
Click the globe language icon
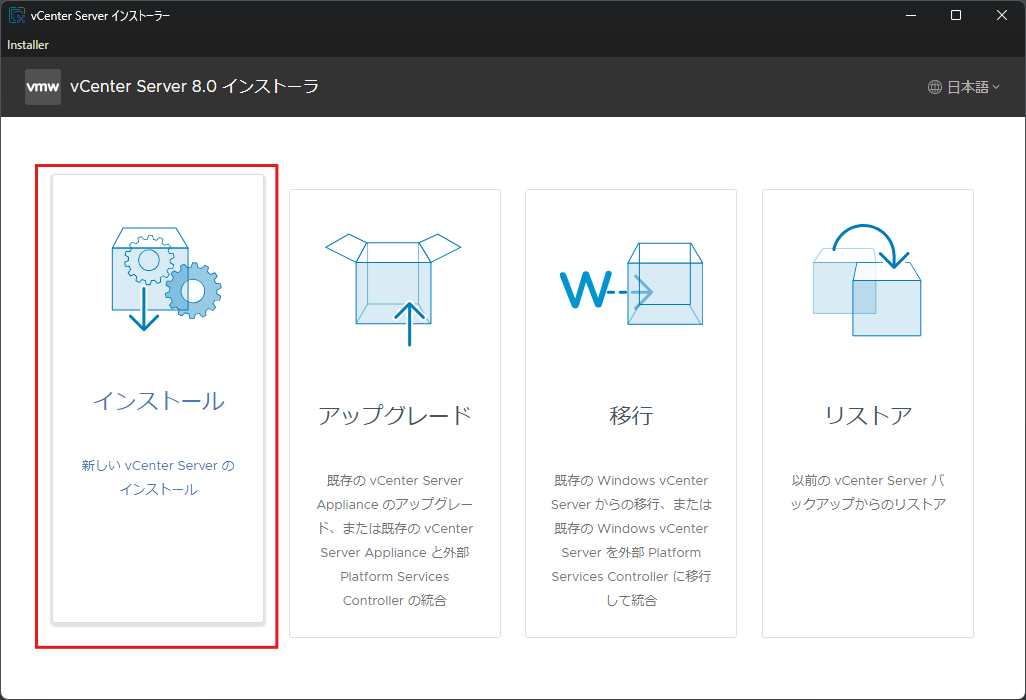click(934, 87)
